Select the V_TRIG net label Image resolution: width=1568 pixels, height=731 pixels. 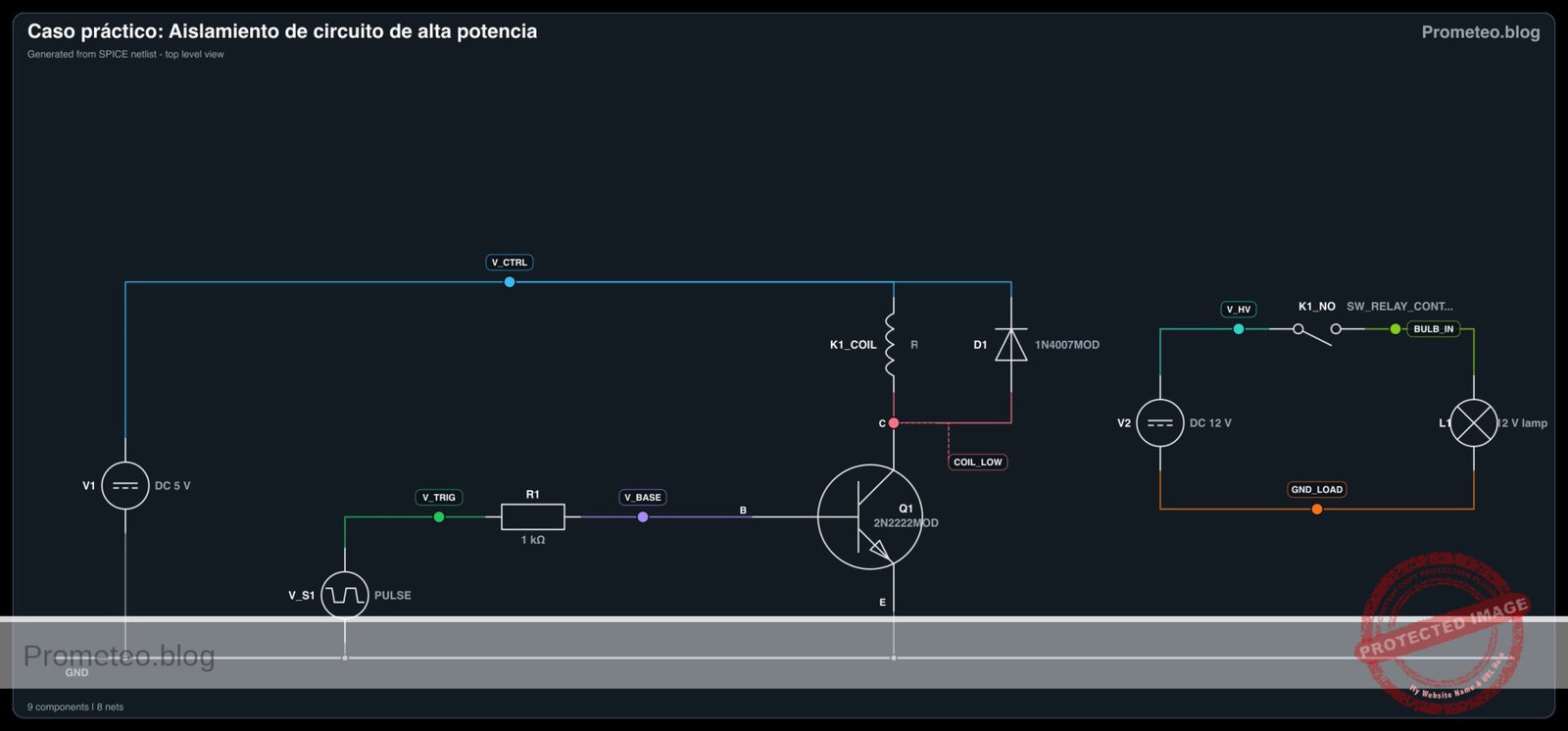(x=439, y=497)
